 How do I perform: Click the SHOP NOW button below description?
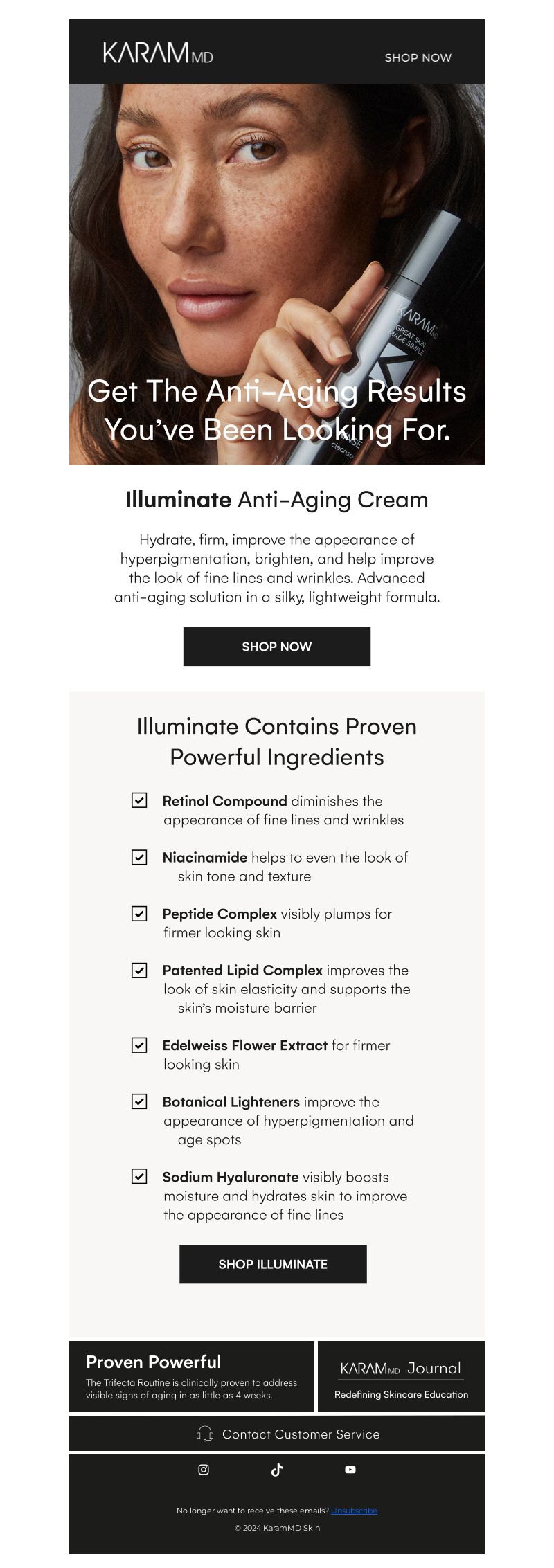(277, 647)
